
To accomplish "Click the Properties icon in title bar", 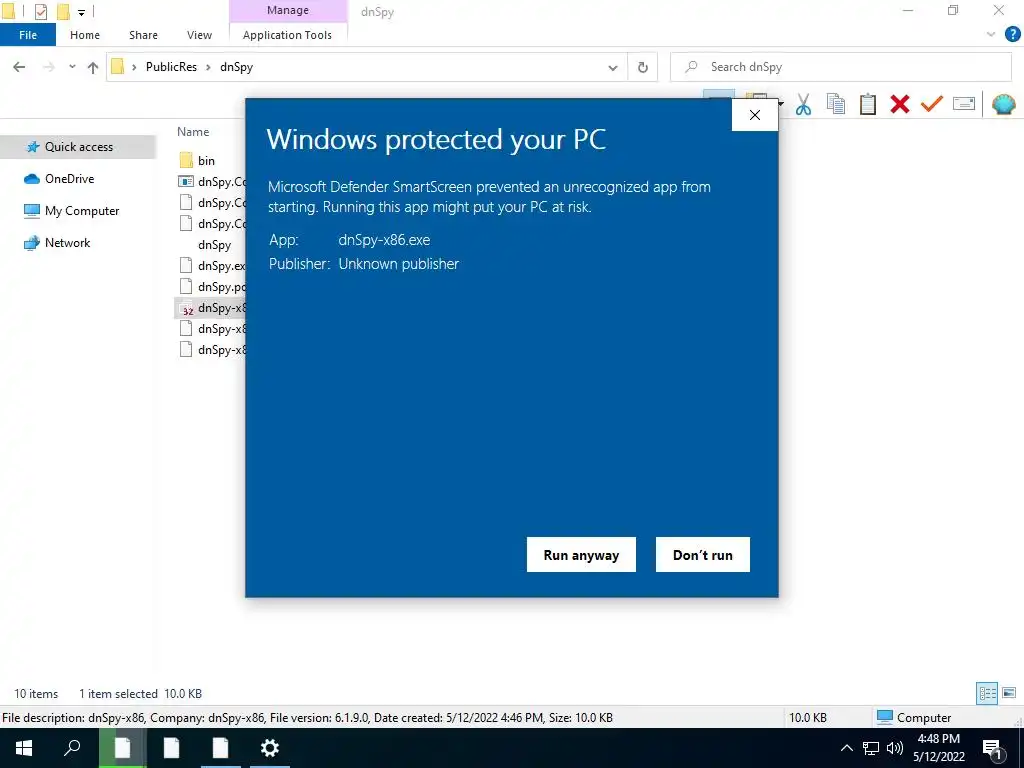I will point(40,11).
